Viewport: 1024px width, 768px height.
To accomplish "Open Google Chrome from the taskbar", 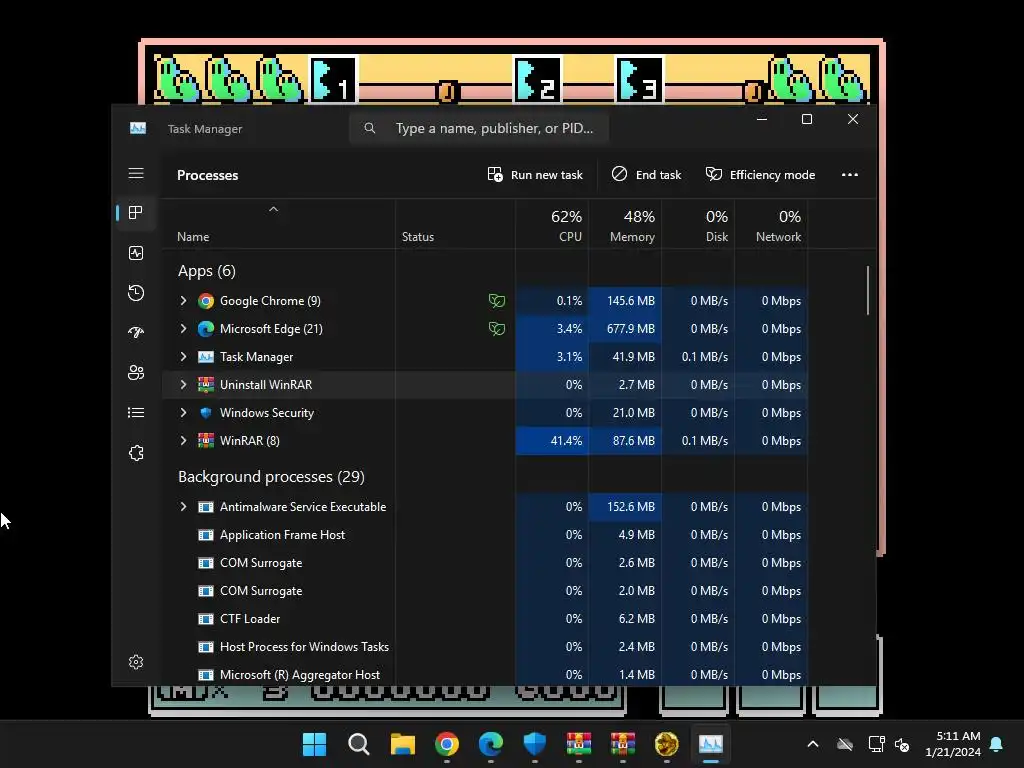I will coord(447,744).
